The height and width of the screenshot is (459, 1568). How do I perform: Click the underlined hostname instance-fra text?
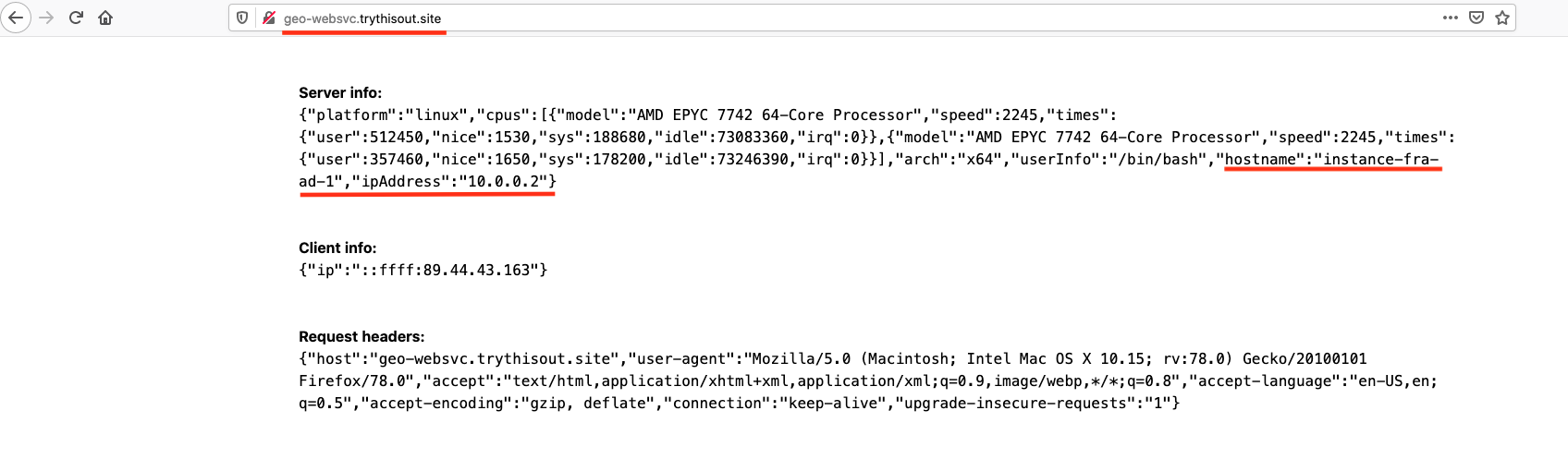click(1331, 160)
